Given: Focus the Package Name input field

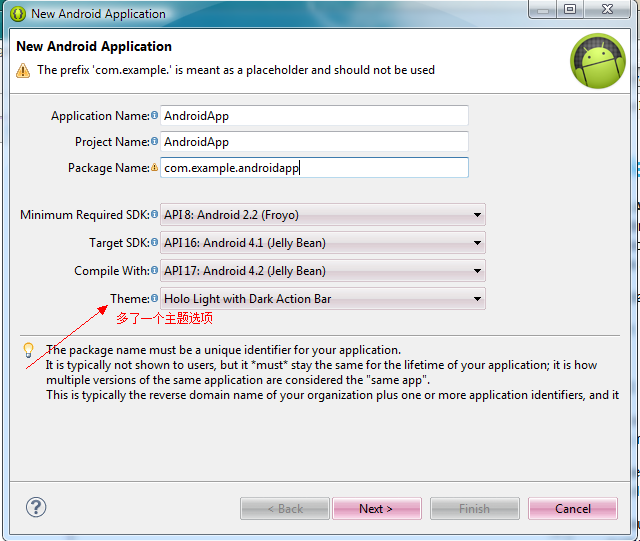Looking at the screenshot, I should [x=314, y=168].
